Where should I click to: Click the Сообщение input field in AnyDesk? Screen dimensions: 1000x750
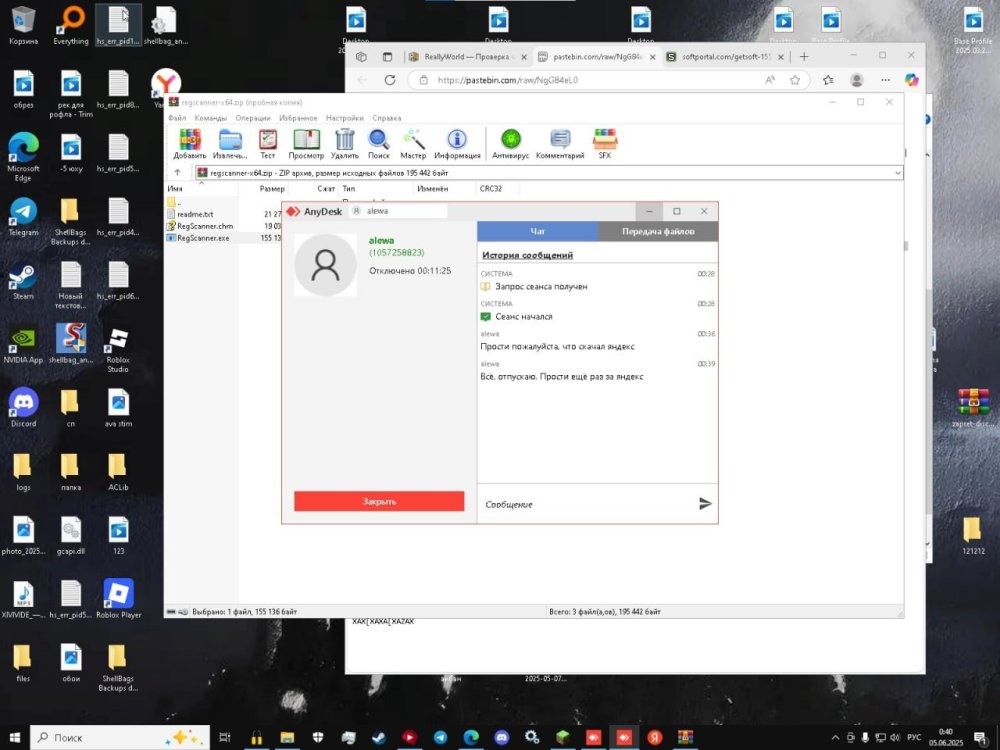(x=587, y=504)
